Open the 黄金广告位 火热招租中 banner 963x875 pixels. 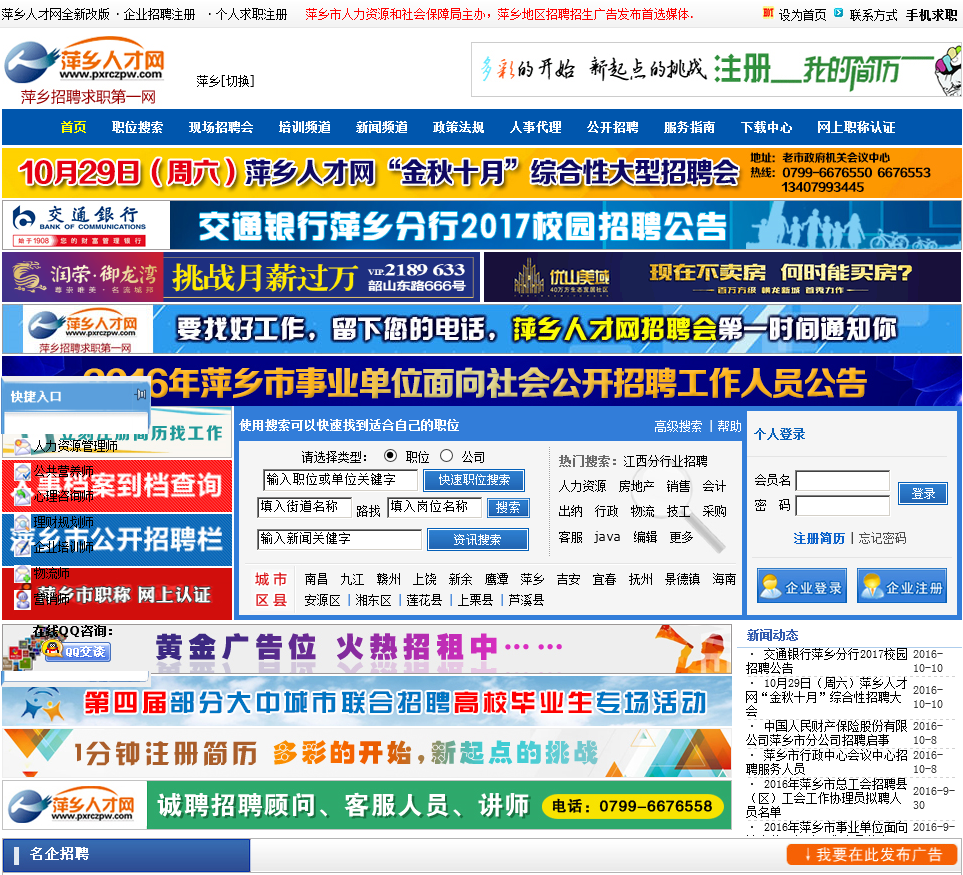367,648
